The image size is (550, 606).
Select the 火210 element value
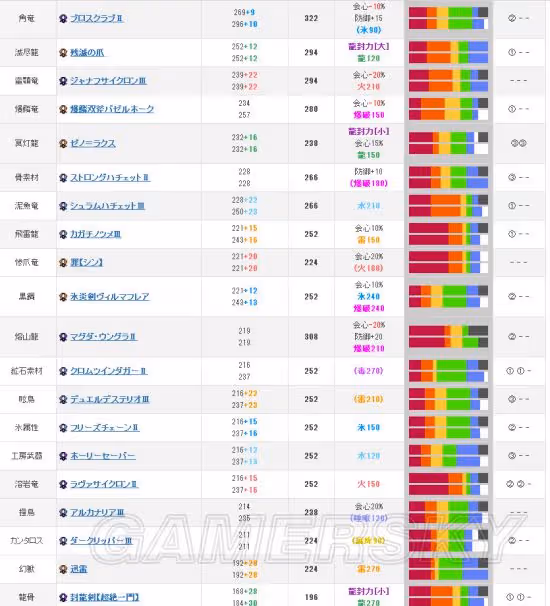[x=368, y=87]
